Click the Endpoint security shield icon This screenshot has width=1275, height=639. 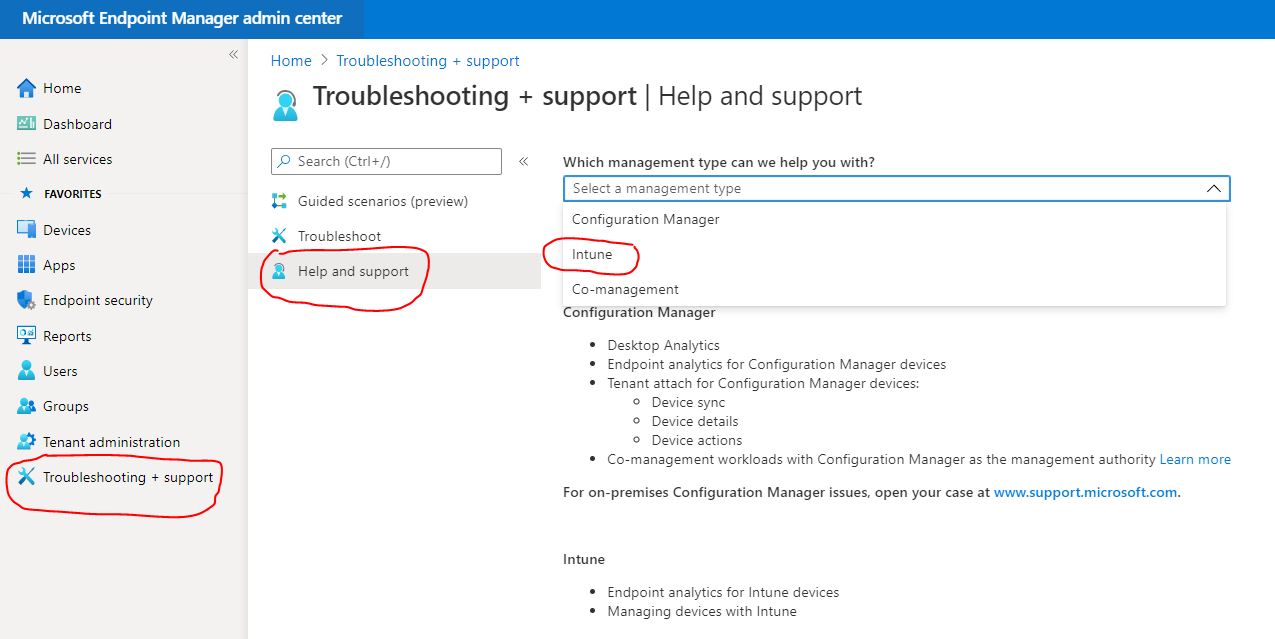click(27, 300)
